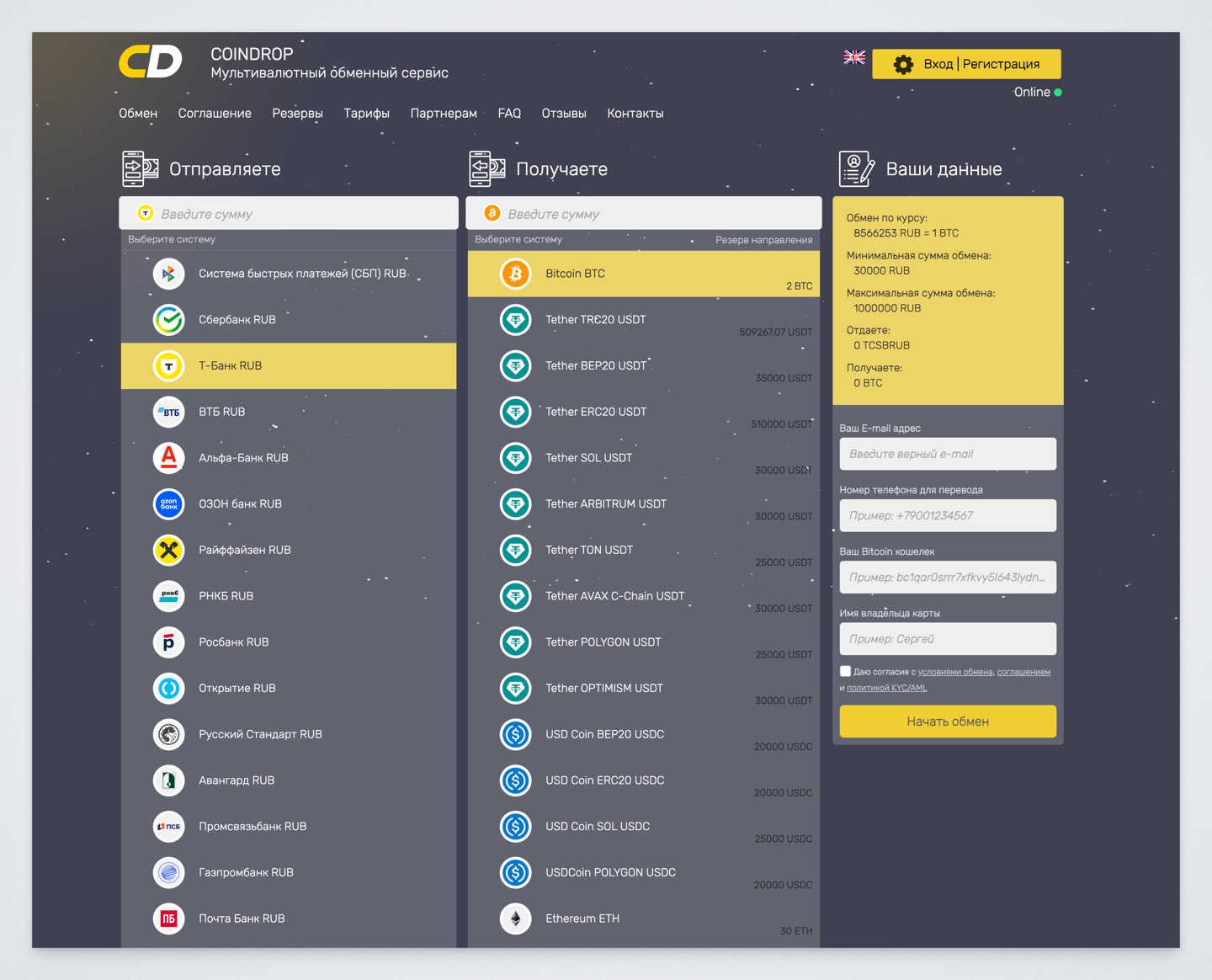1212x980 pixels.
Task: Open the FAQ navigation item
Action: [x=509, y=114]
